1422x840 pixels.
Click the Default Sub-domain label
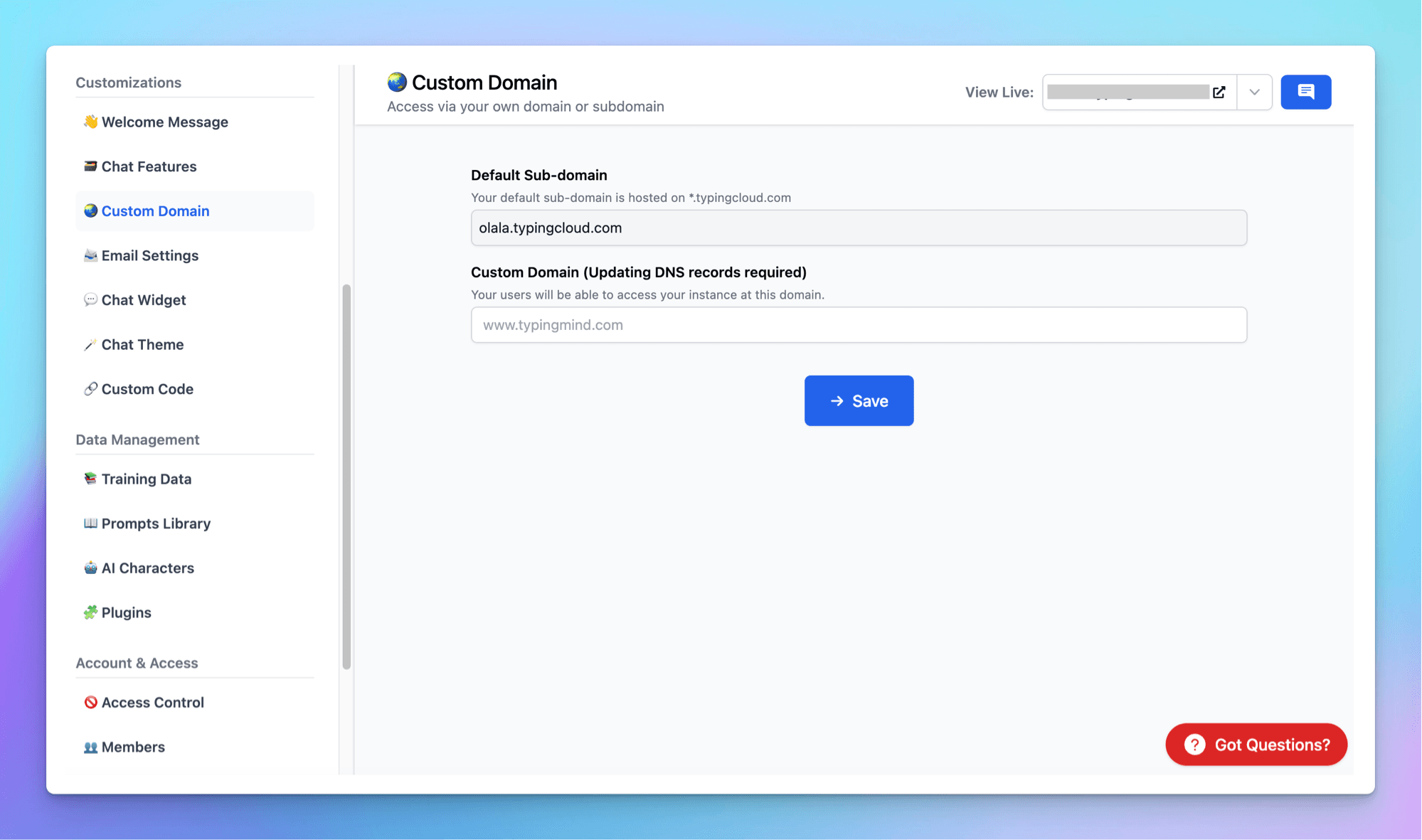pos(539,175)
